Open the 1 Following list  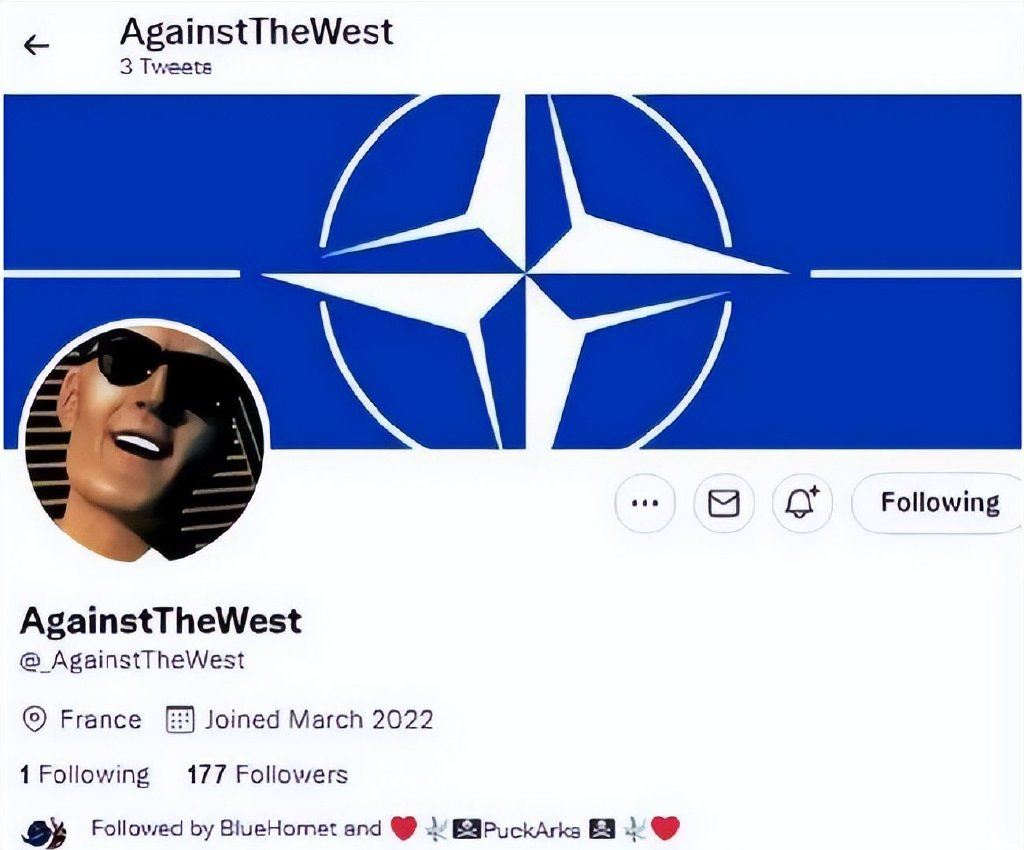85,775
